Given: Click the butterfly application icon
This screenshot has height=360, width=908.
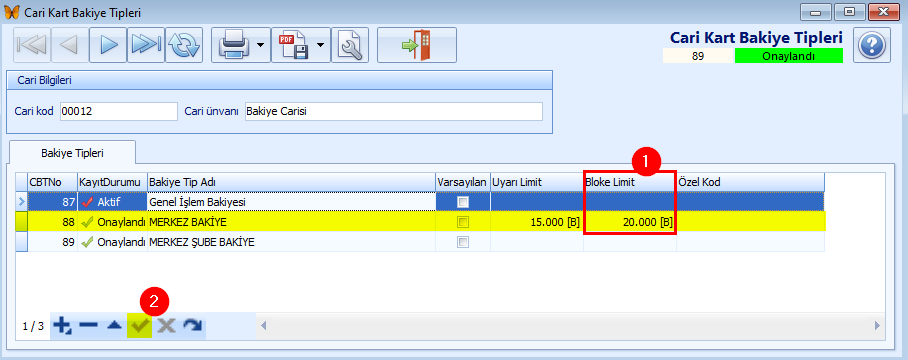Looking at the screenshot, I should point(12,12).
